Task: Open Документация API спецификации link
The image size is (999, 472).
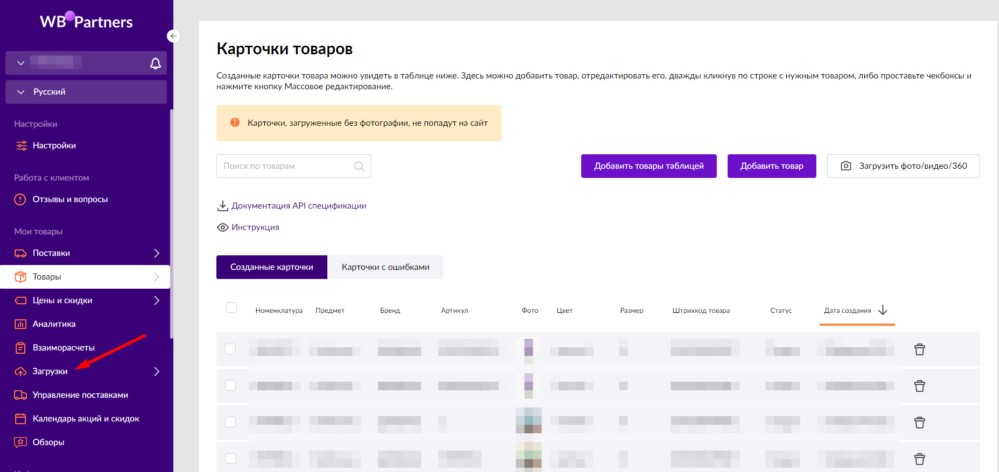Action: point(298,206)
